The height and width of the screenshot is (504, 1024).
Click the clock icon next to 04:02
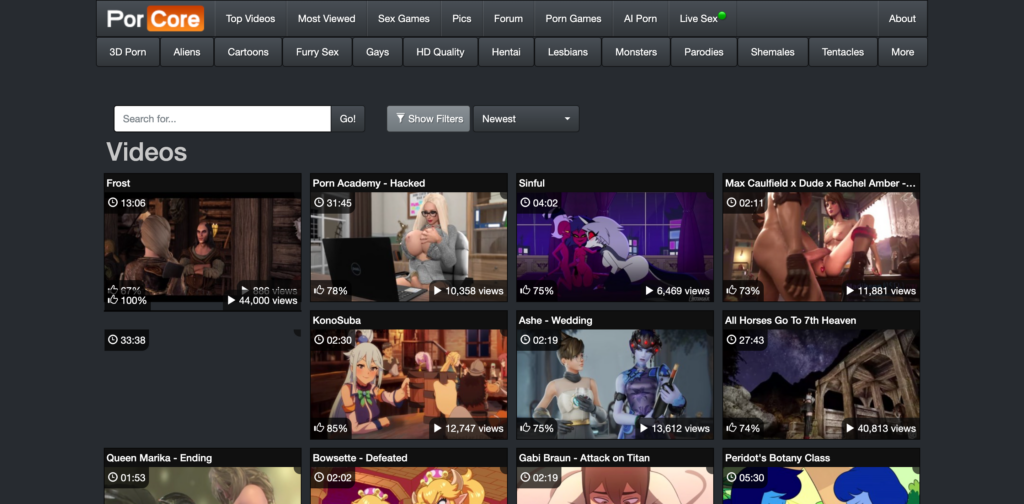click(525, 203)
